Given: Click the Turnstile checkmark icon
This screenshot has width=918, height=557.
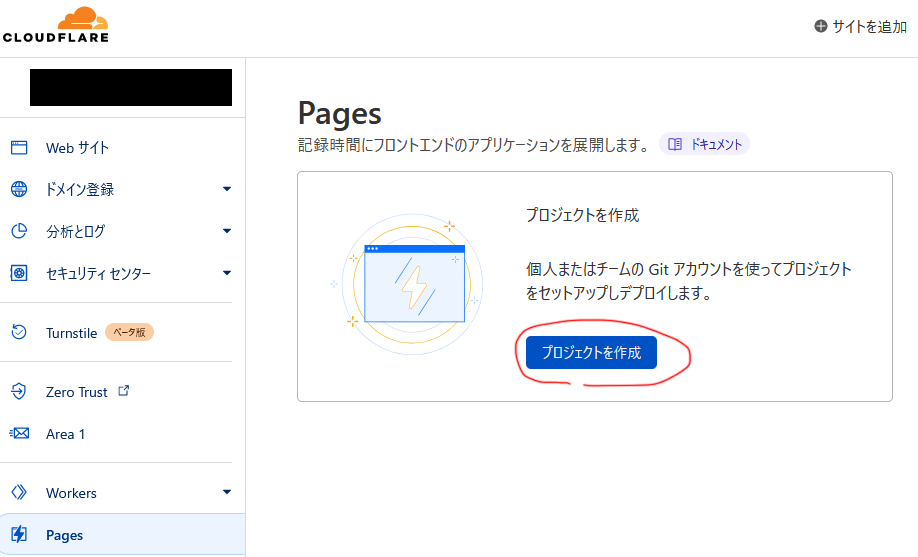Looking at the screenshot, I should click(x=19, y=332).
